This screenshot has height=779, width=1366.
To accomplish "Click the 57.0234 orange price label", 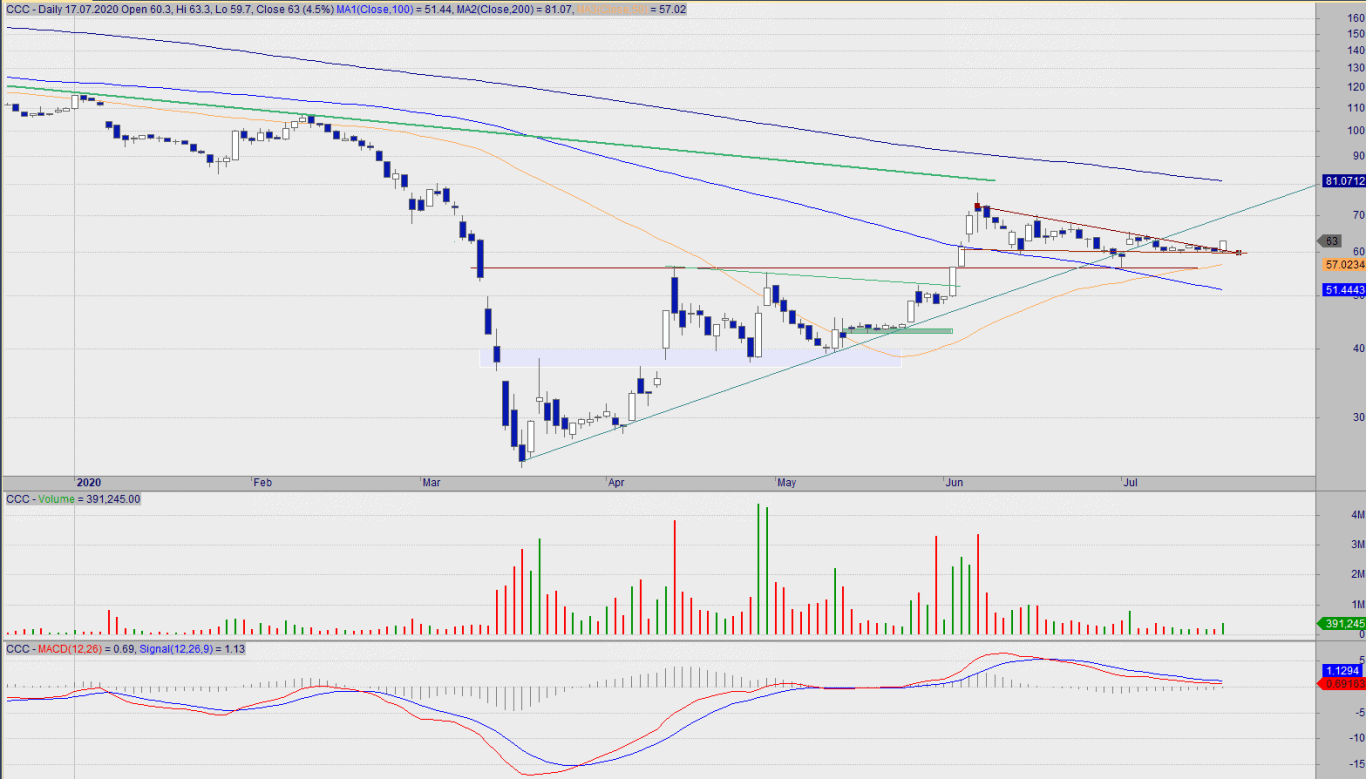I will (1343, 265).
